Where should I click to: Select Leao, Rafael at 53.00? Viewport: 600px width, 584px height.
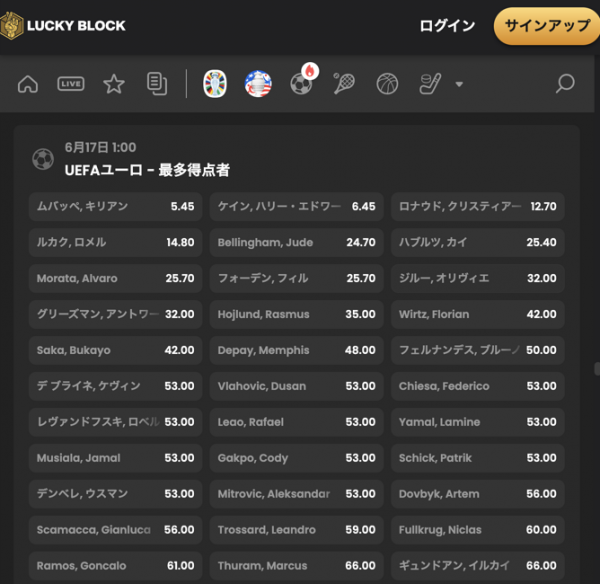(x=297, y=422)
